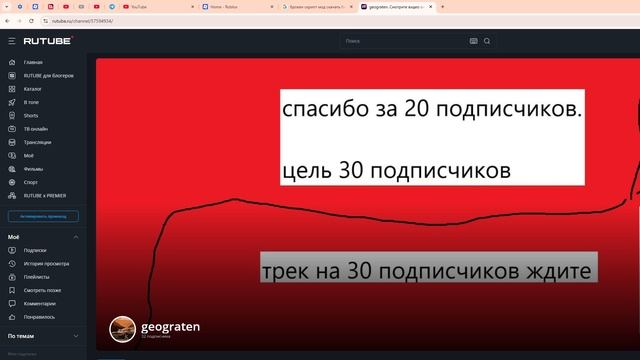Click the icon beside RUTUBE x PREMIER
This screenshot has height=360, width=640.
click(12, 196)
